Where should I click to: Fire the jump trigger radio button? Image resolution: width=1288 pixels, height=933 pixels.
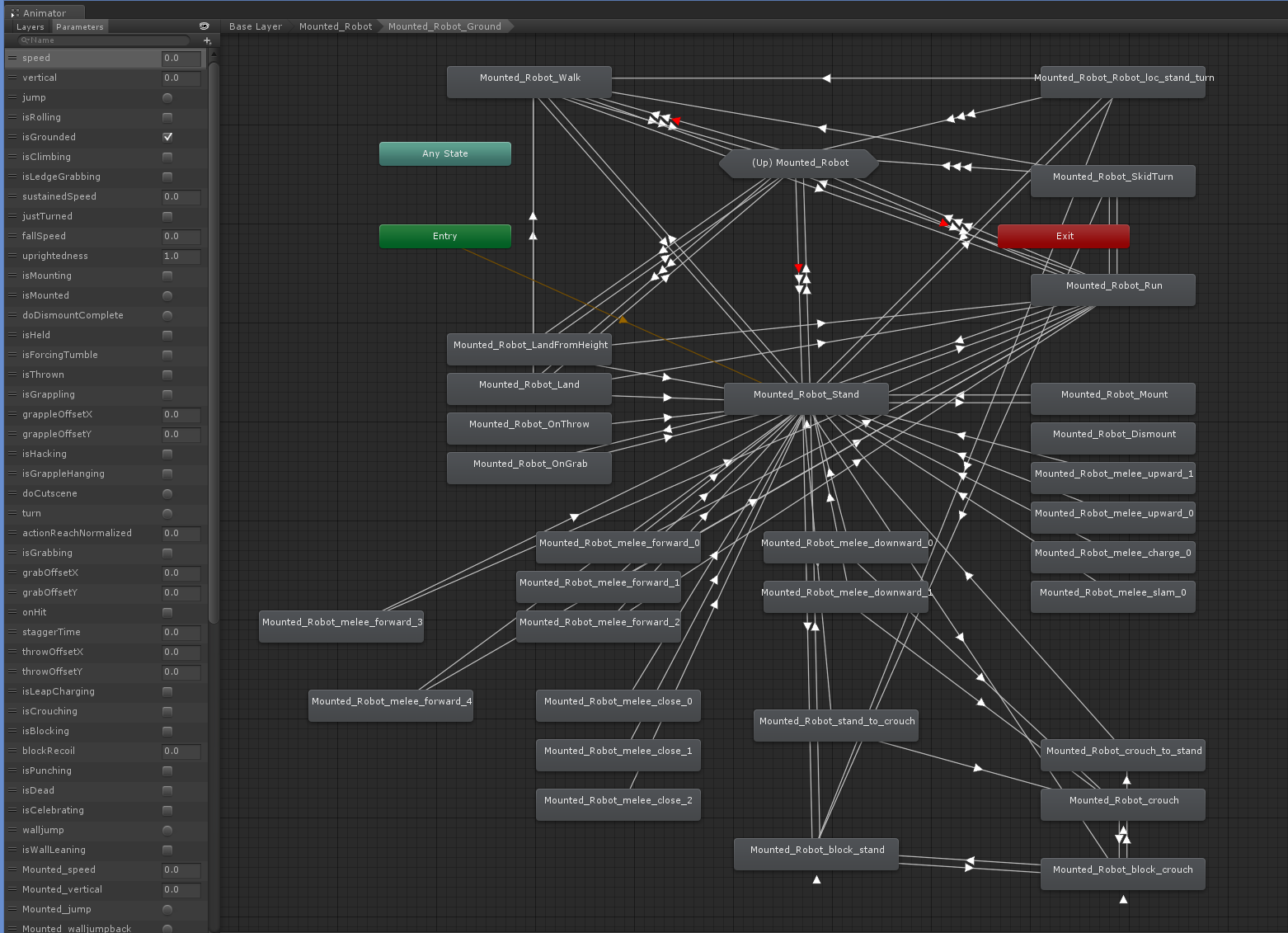[x=167, y=97]
